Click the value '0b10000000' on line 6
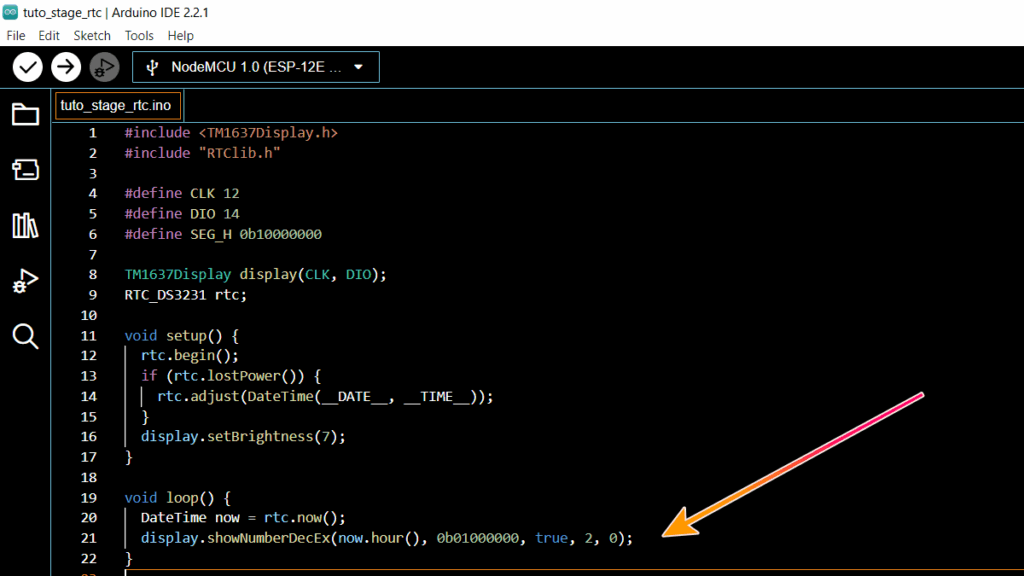1024x576 pixels. (281, 234)
